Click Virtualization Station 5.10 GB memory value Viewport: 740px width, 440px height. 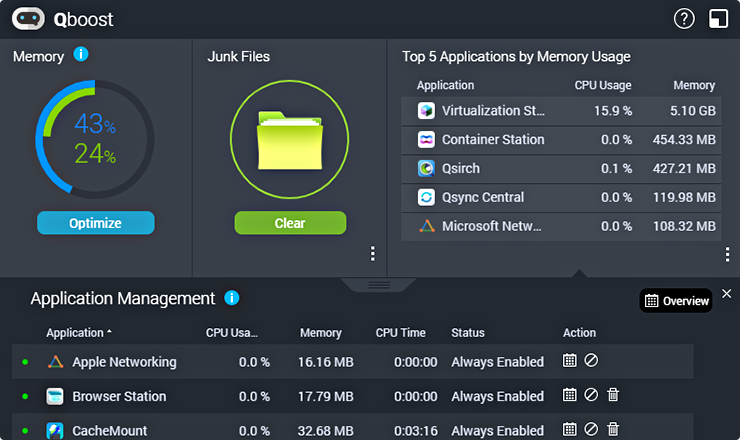tap(693, 111)
